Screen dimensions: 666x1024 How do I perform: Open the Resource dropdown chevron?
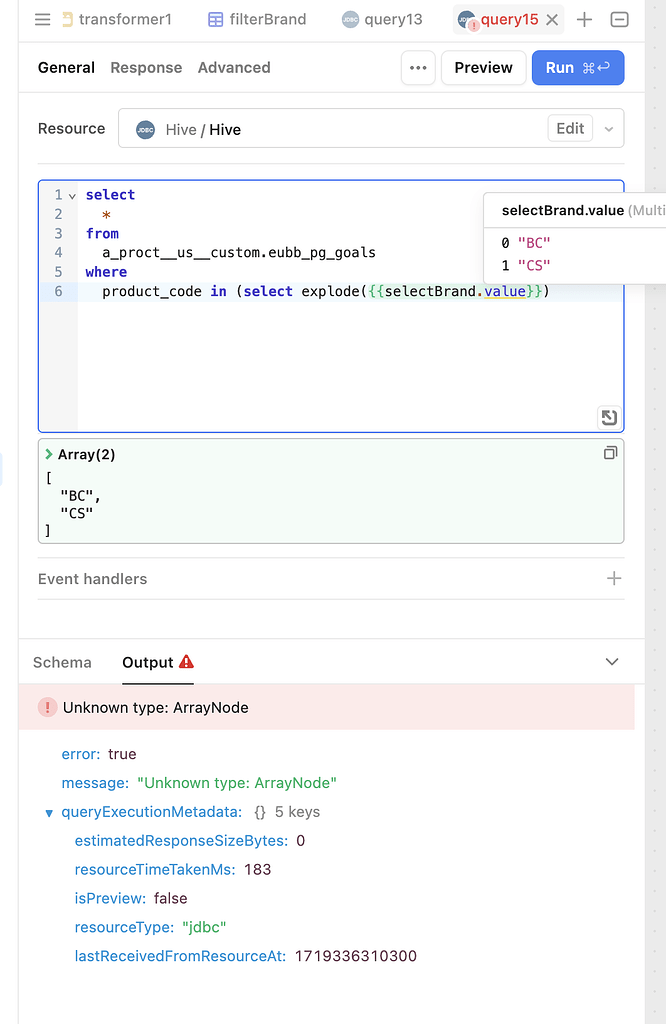pos(609,129)
